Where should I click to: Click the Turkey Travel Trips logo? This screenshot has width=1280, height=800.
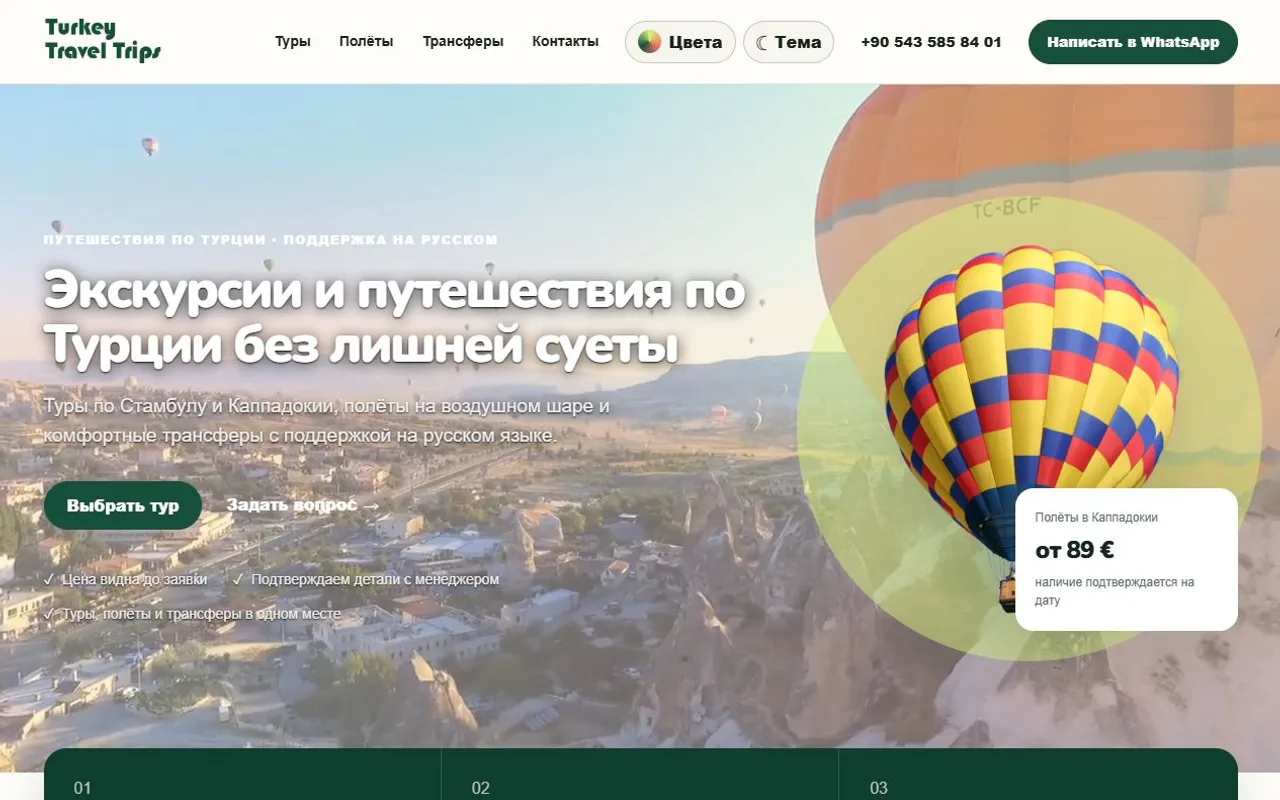pos(103,41)
